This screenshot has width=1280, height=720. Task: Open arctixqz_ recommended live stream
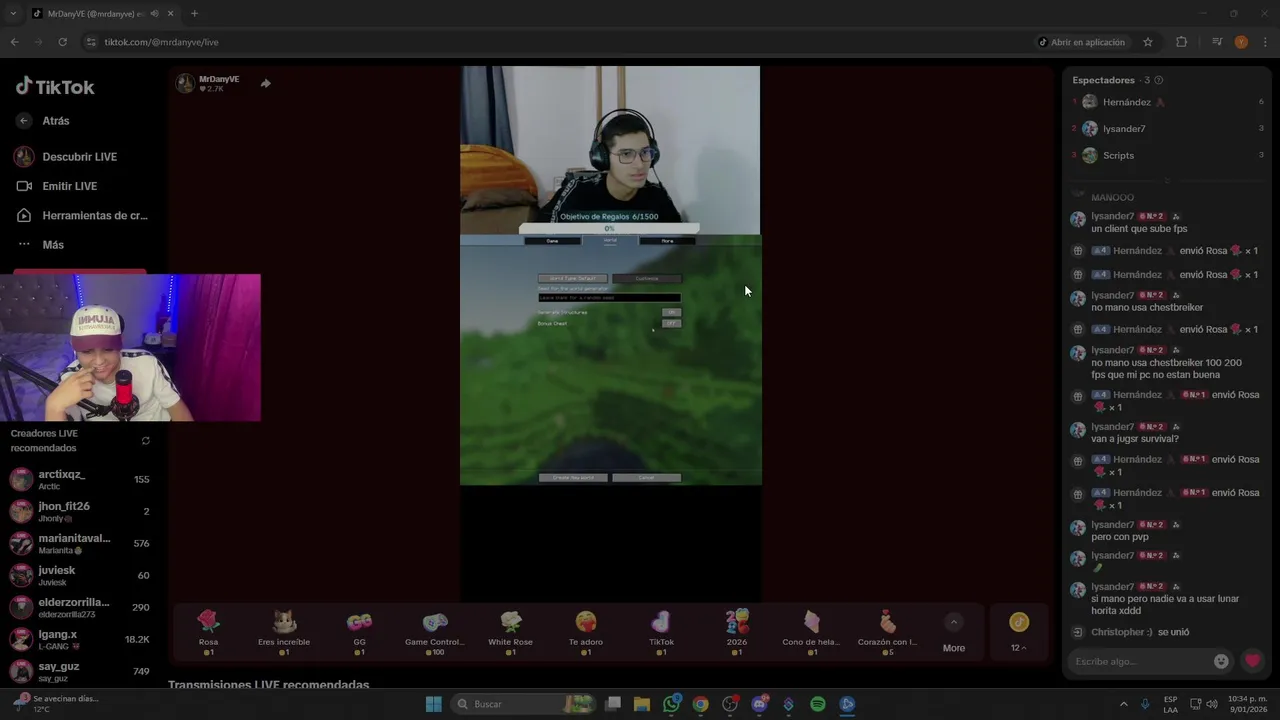(80, 479)
